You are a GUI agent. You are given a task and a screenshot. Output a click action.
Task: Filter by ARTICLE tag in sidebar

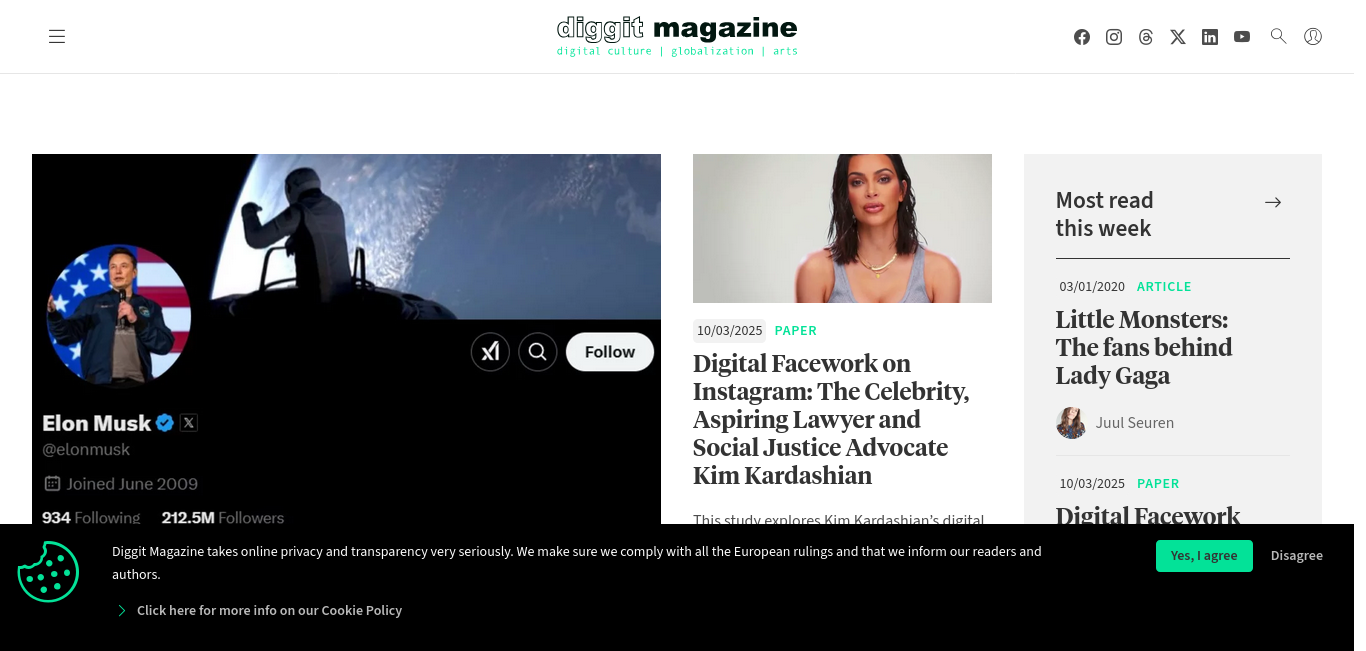tap(1164, 287)
